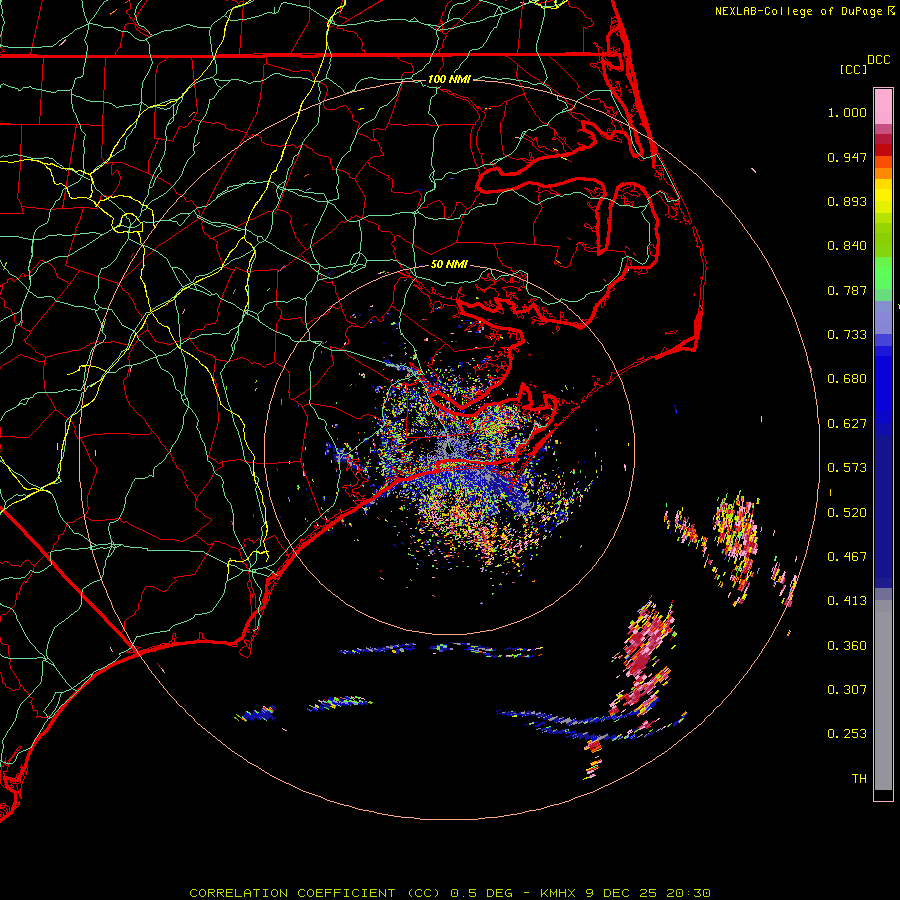Click the 0.893 colorbar value
This screenshot has height=900, width=900.
coord(847,201)
